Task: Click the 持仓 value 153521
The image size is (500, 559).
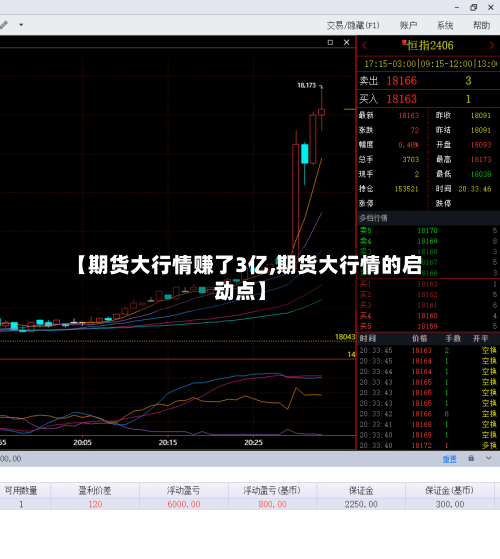Action: pos(406,189)
